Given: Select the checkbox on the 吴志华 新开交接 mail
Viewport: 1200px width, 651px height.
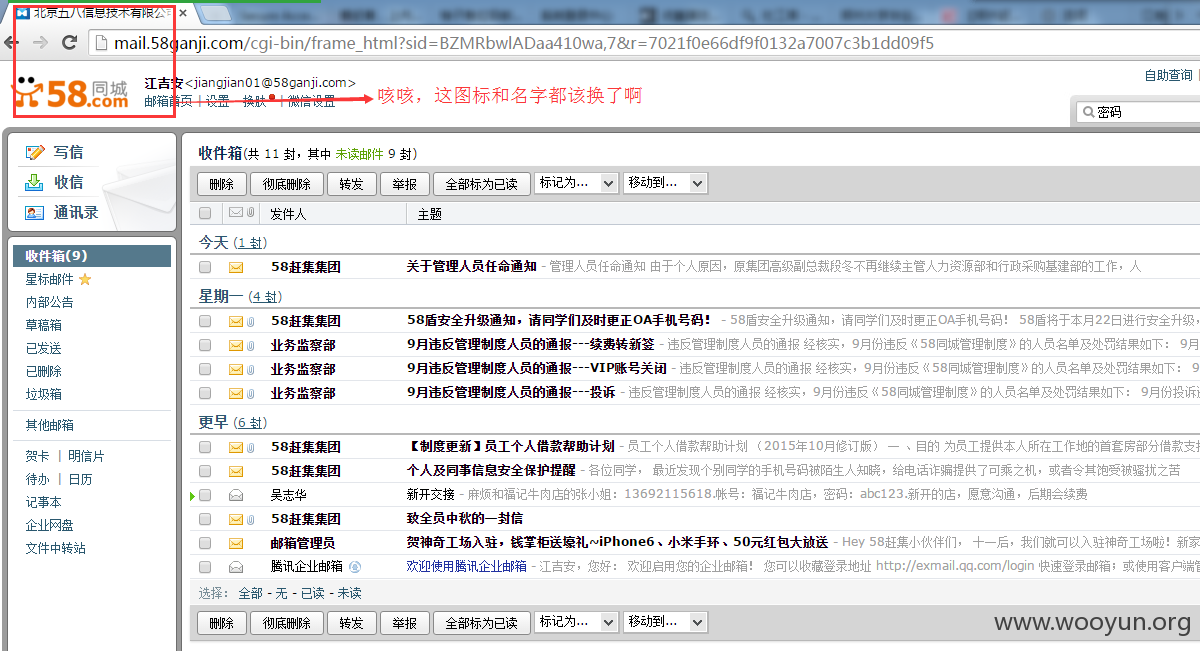Looking at the screenshot, I should click(205, 495).
